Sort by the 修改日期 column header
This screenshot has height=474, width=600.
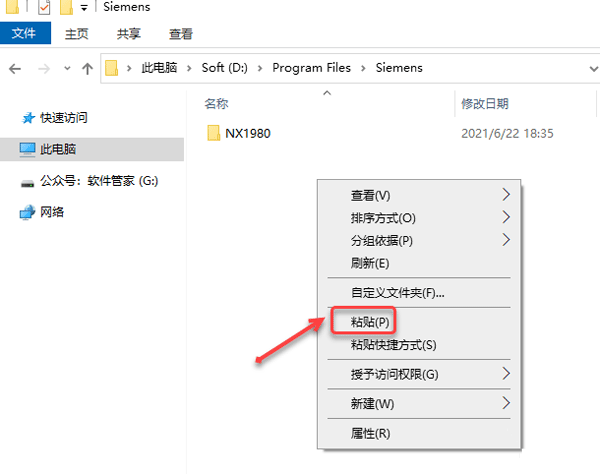485,104
